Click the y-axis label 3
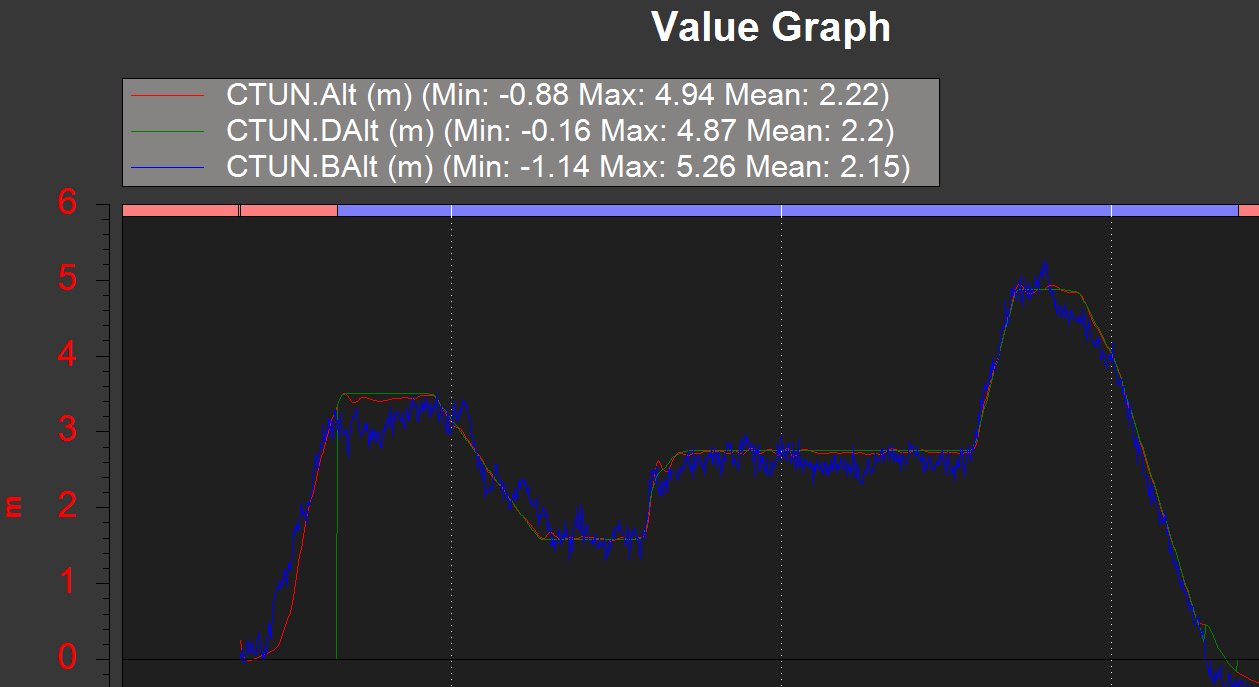Image resolution: width=1259 pixels, height=687 pixels. pyautogui.click(x=67, y=431)
